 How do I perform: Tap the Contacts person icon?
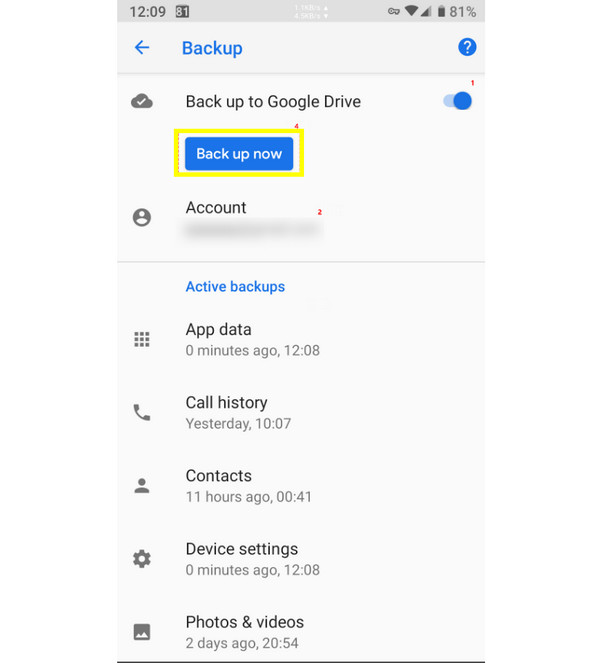pos(142,485)
